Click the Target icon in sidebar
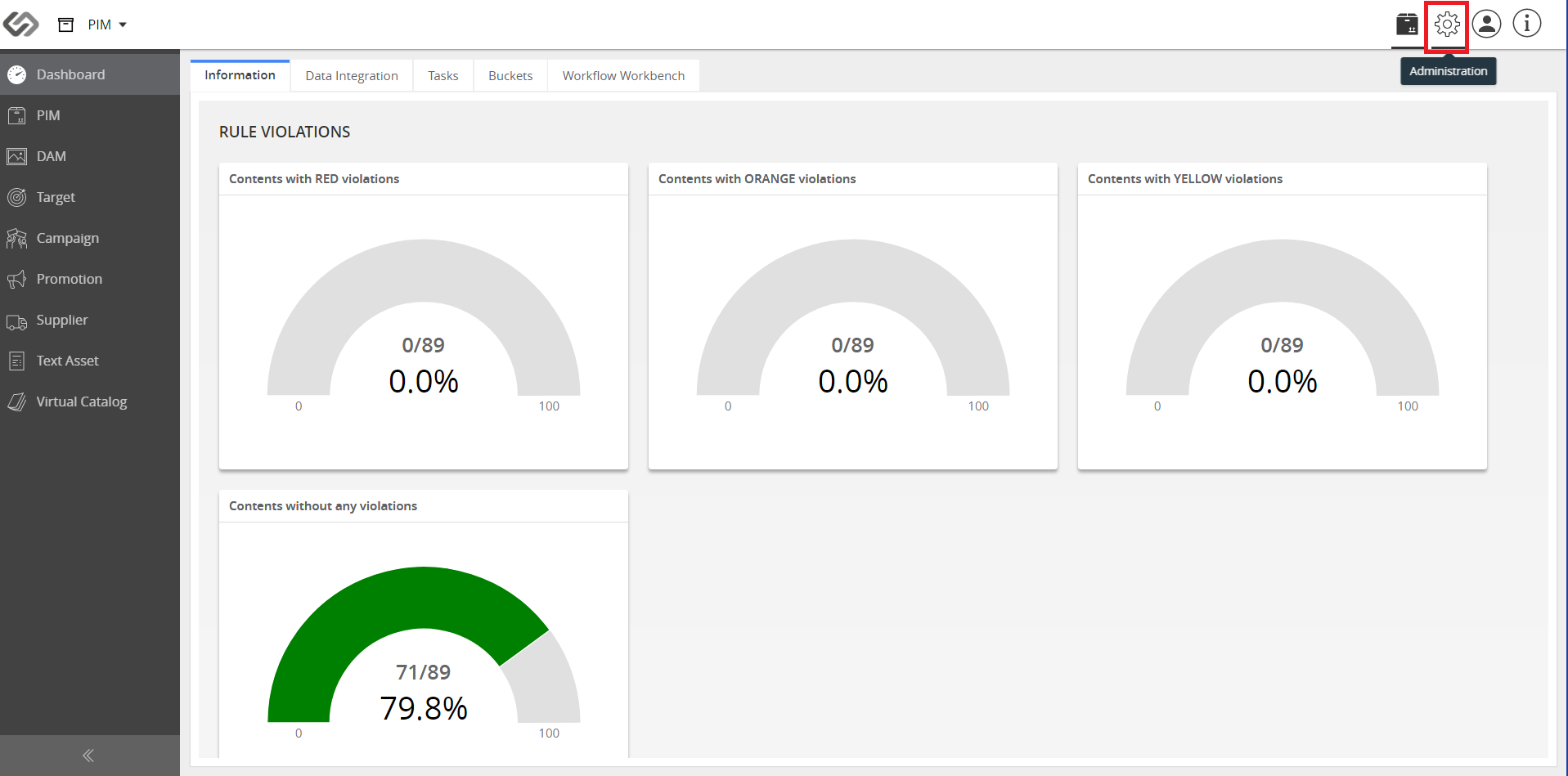Viewport: 1568px width, 776px height. [x=17, y=197]
